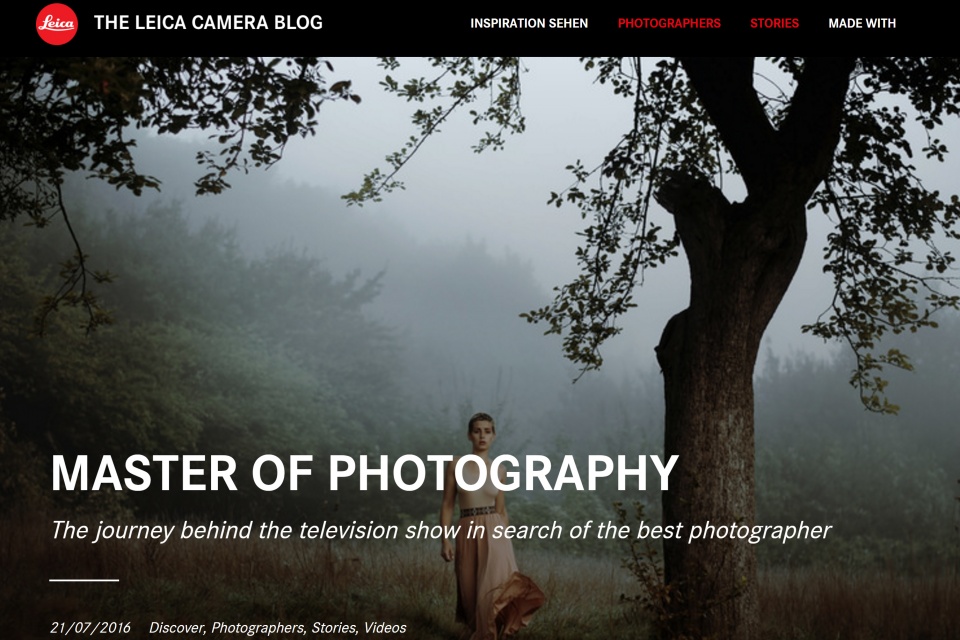Open the Stories category tag under the date line
The image size is (960, 640).
click(x=334, y=628)
